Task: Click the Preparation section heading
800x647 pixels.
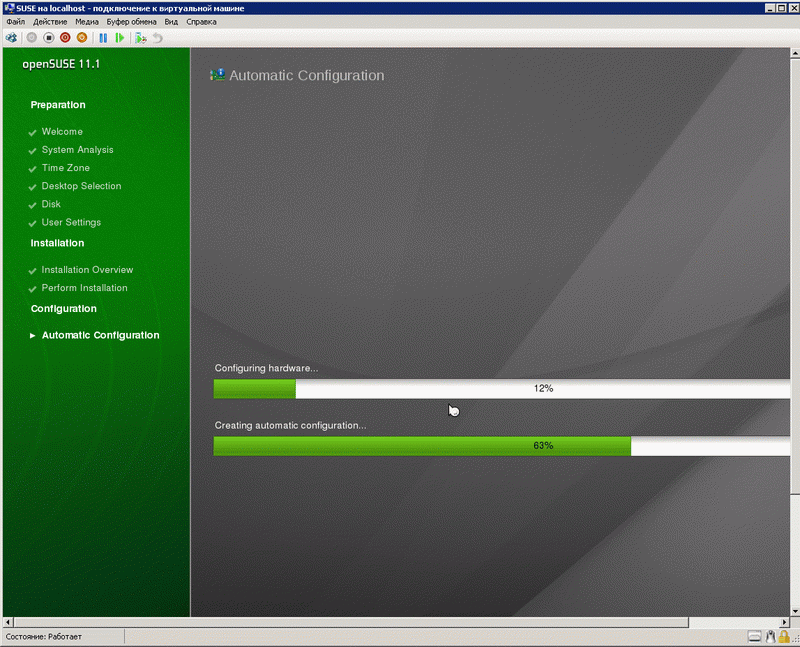Action: click(58, 105)
